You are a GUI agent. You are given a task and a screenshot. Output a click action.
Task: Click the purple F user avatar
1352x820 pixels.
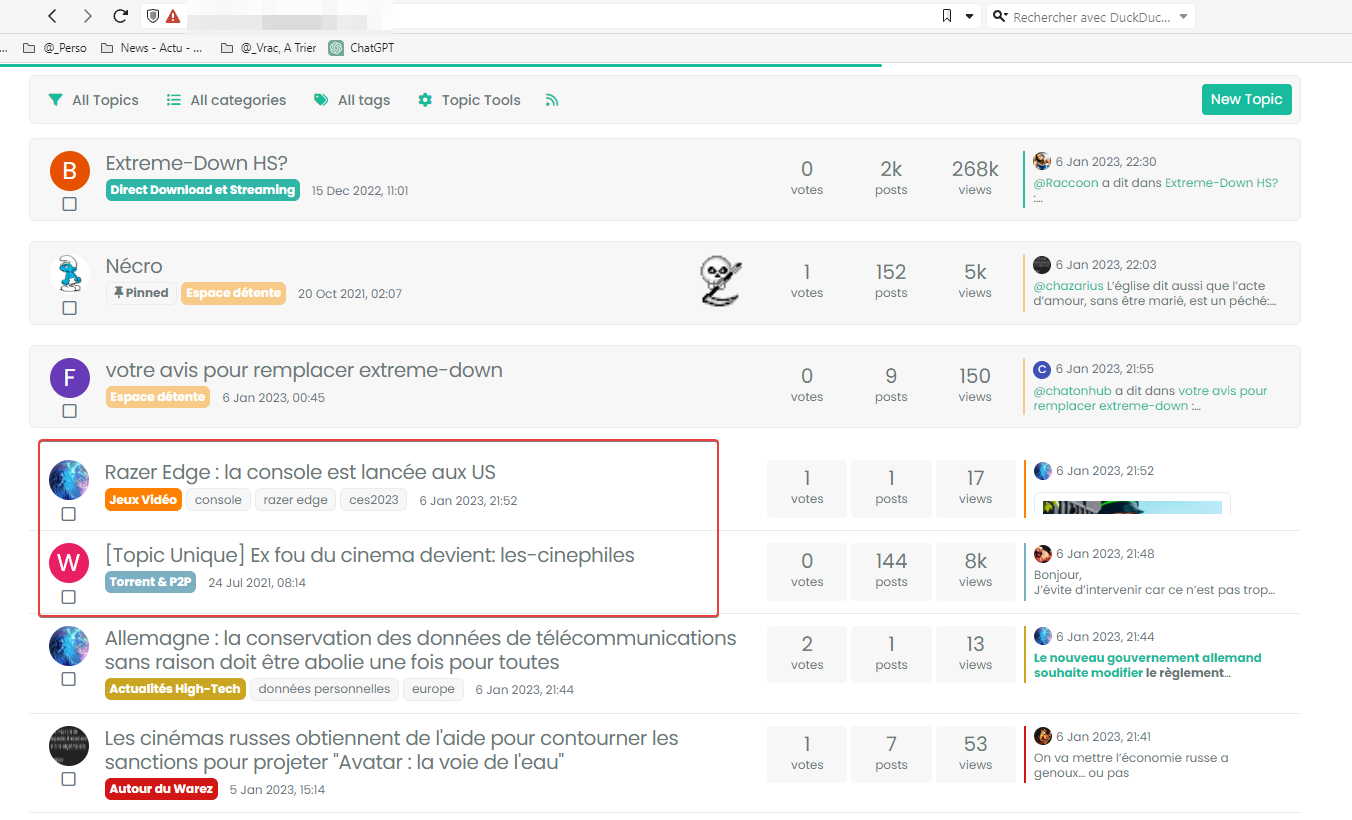[x=69, y=378]
